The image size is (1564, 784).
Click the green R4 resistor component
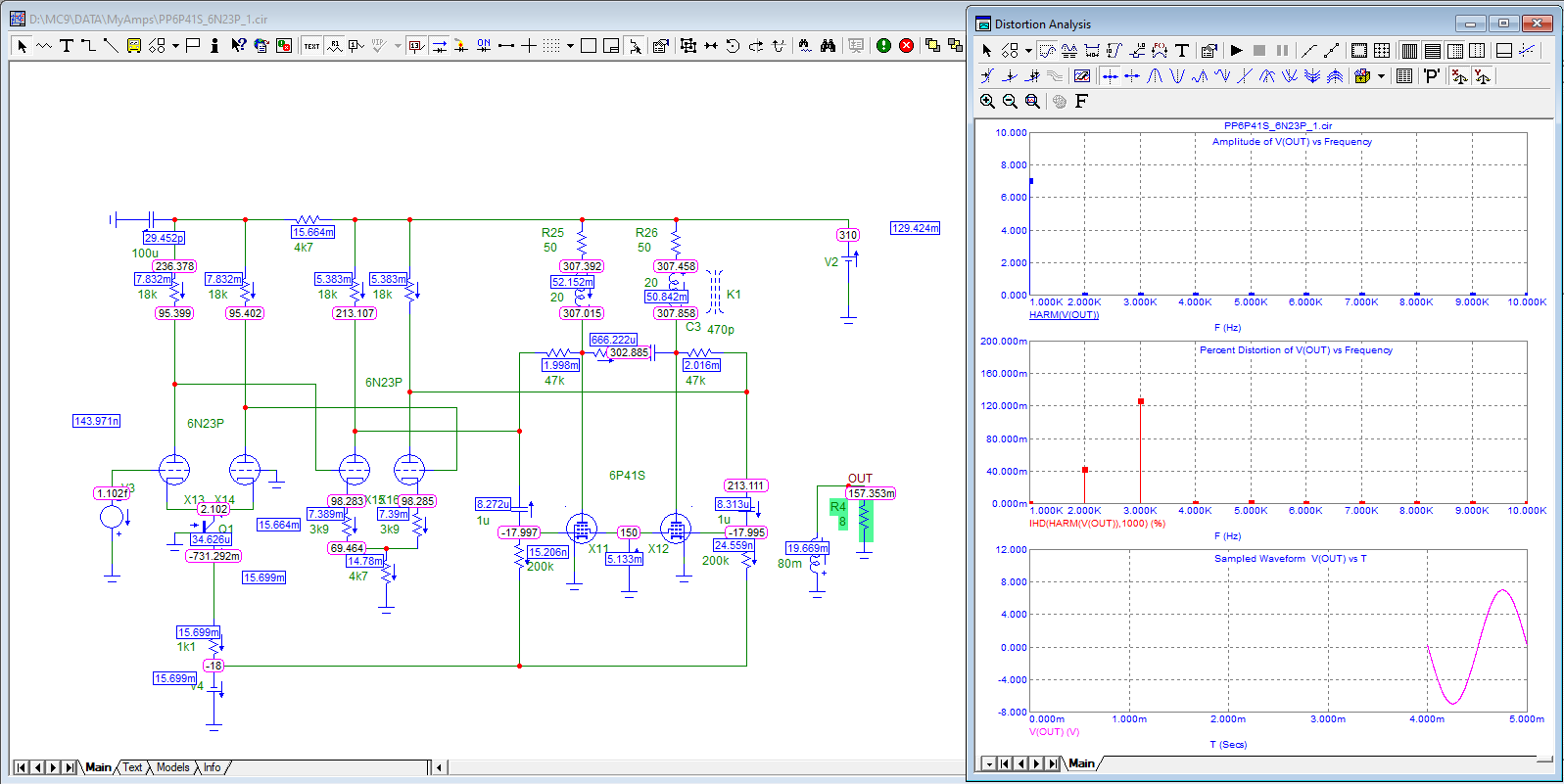pyautogui.click(x=865, y=521)
